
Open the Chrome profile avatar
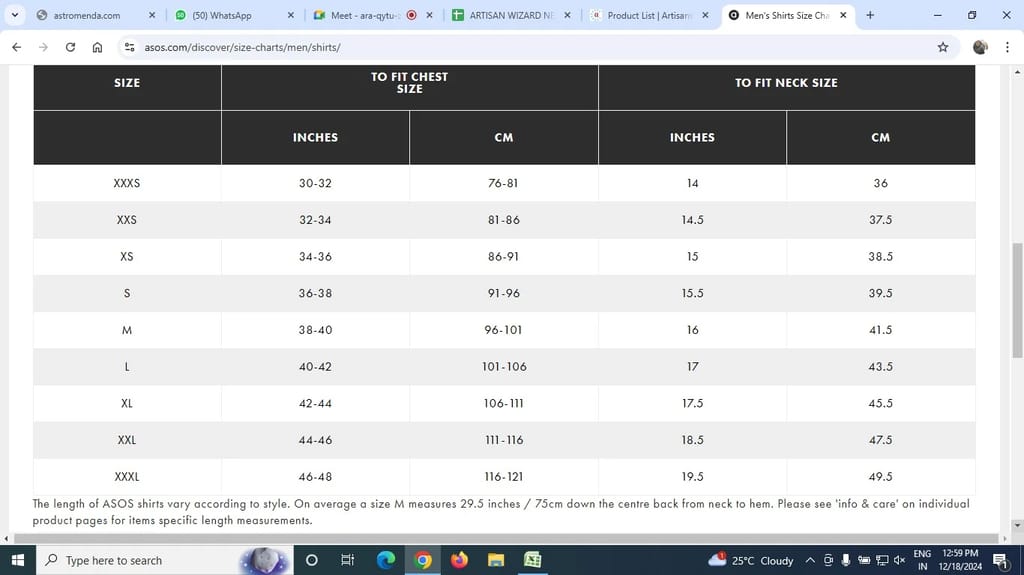(980, 47)
